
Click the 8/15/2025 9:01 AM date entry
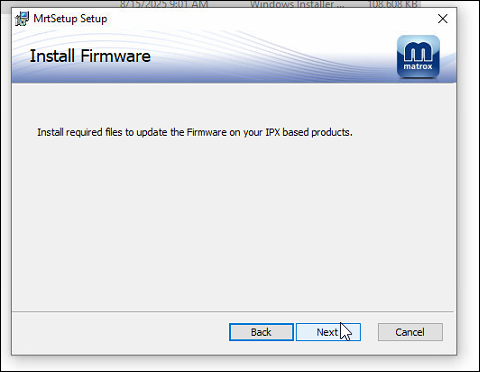(x=164, y=4)
